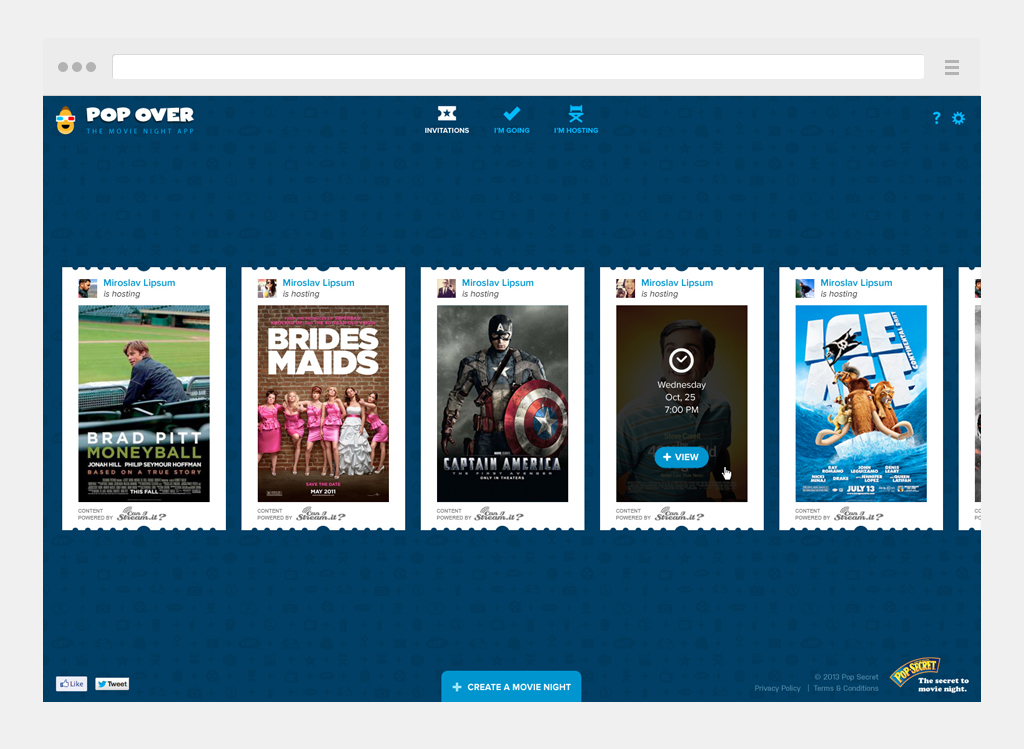
Task: Open the I'm Hosting tab
Action: coord(576,120)
